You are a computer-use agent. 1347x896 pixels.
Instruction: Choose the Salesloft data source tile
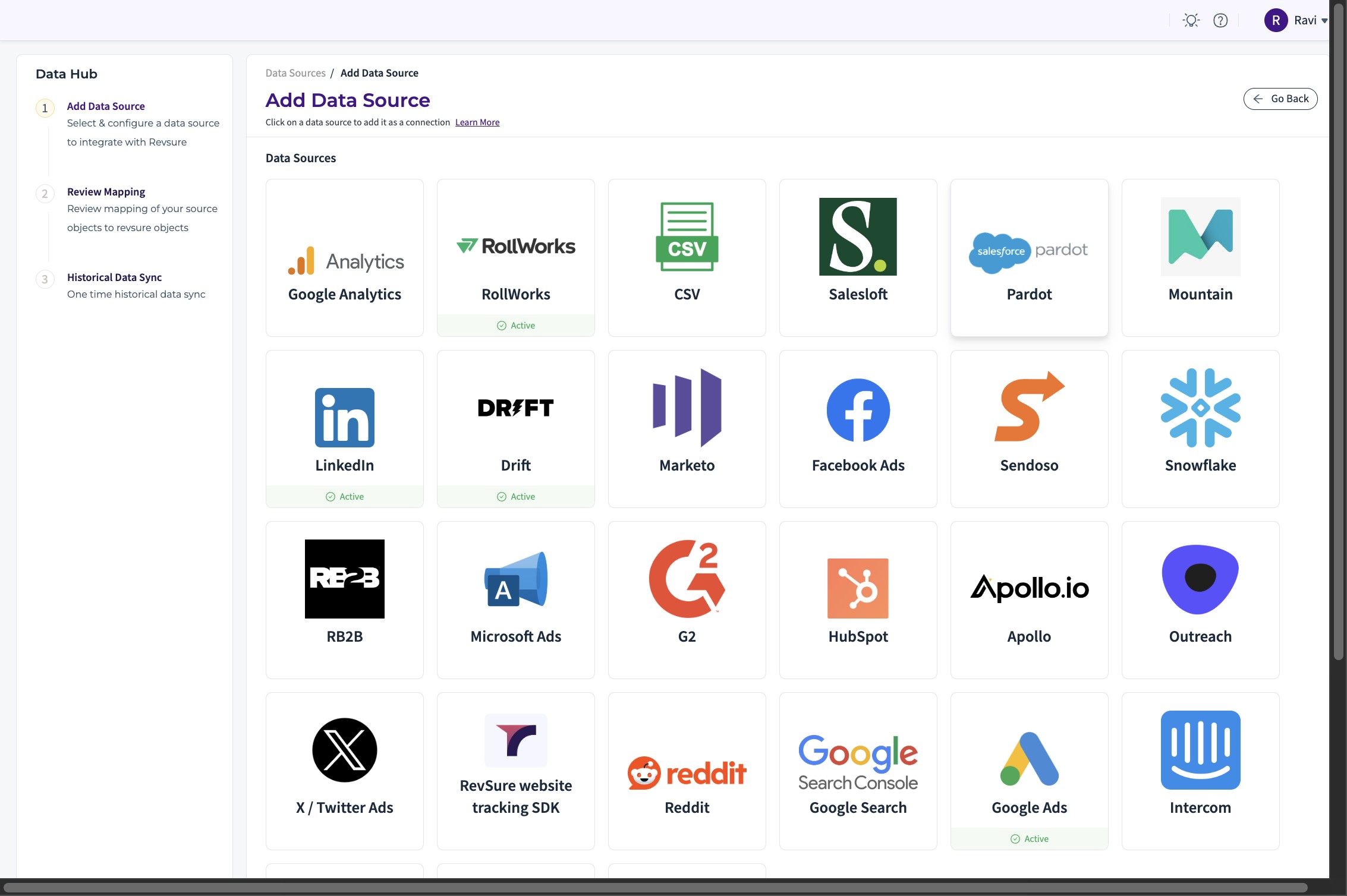click(858, 258)
